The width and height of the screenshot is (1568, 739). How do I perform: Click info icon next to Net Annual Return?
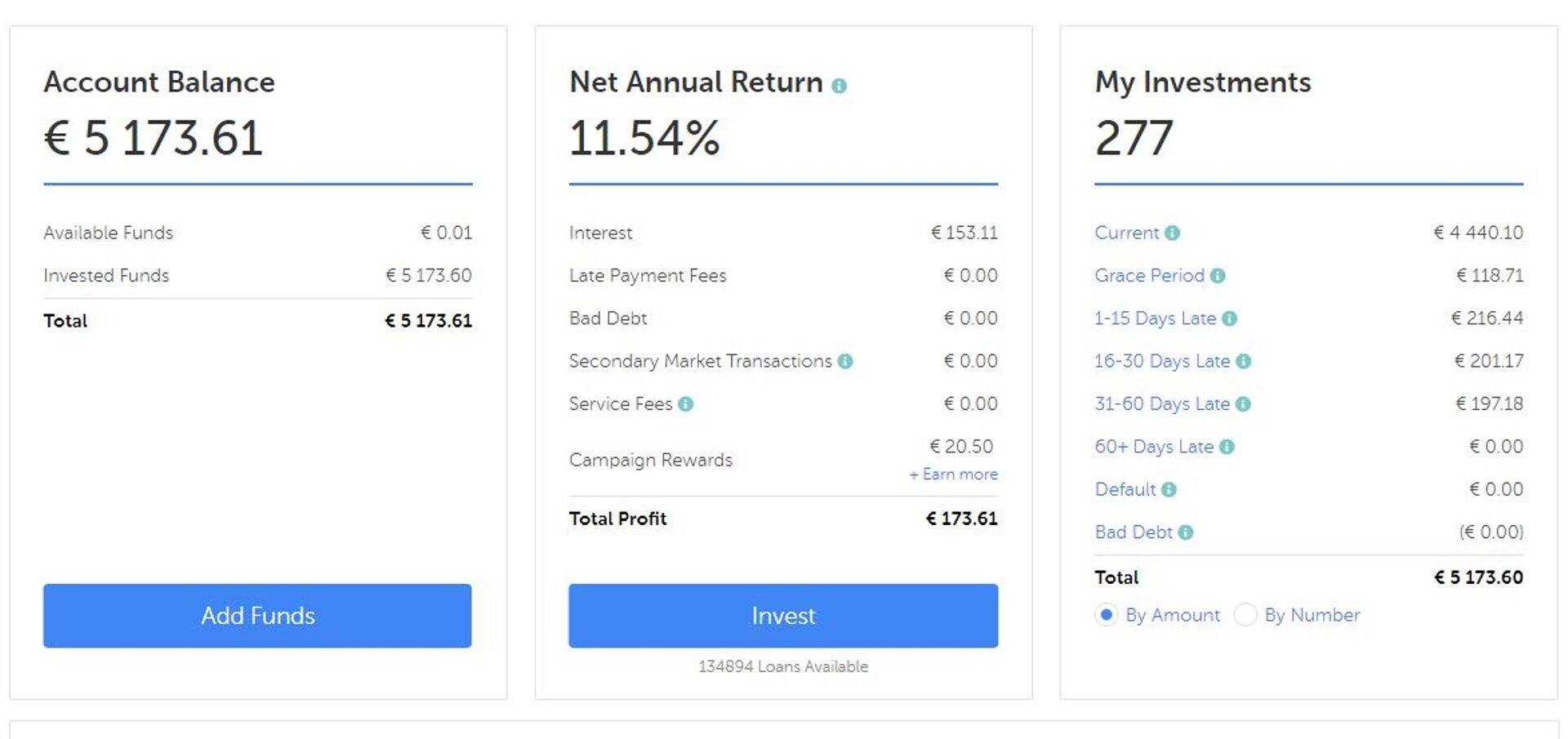point(839,86)
